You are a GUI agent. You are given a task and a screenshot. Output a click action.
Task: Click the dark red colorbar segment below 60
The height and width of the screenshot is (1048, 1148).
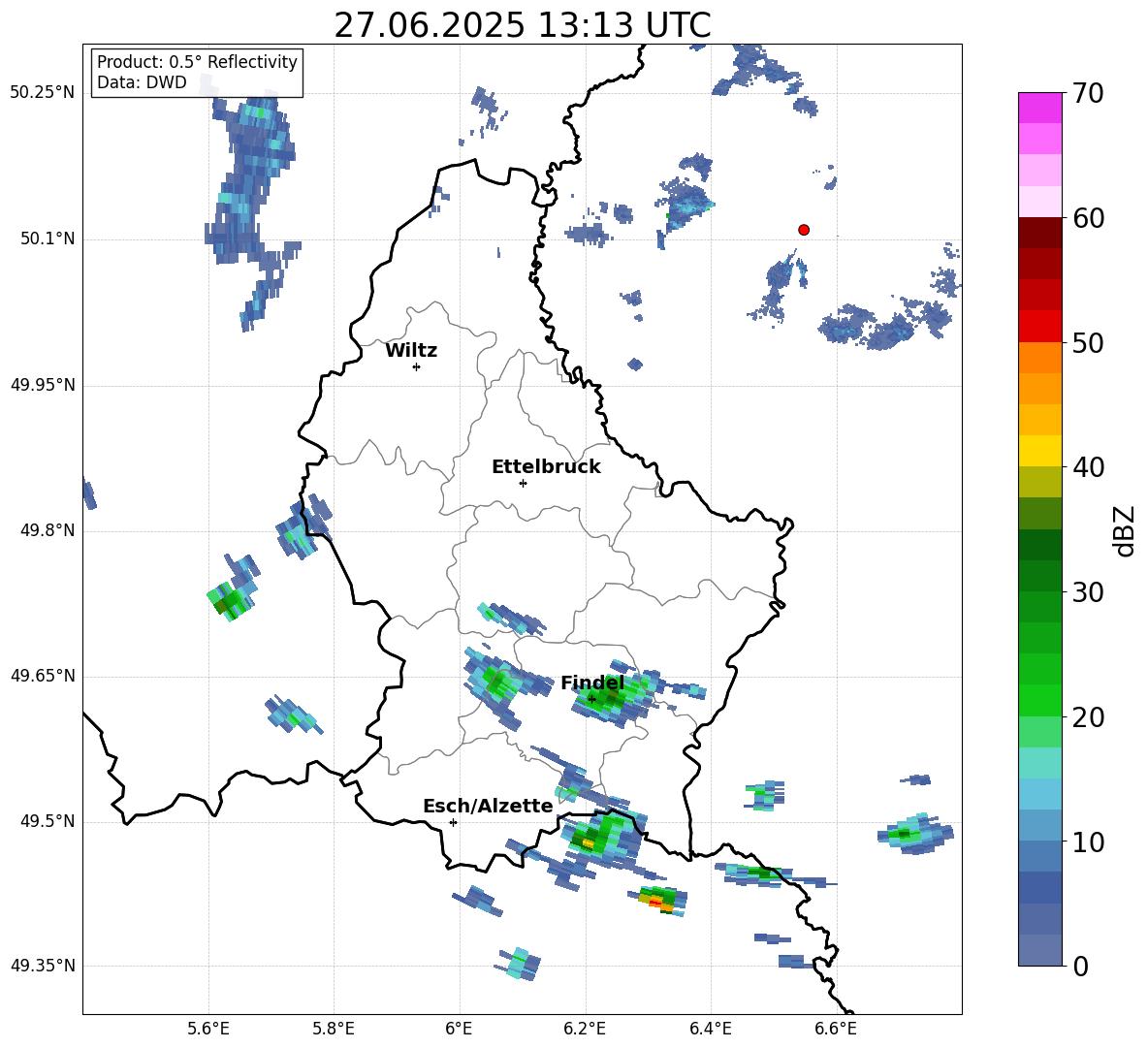click(1039, 233)
